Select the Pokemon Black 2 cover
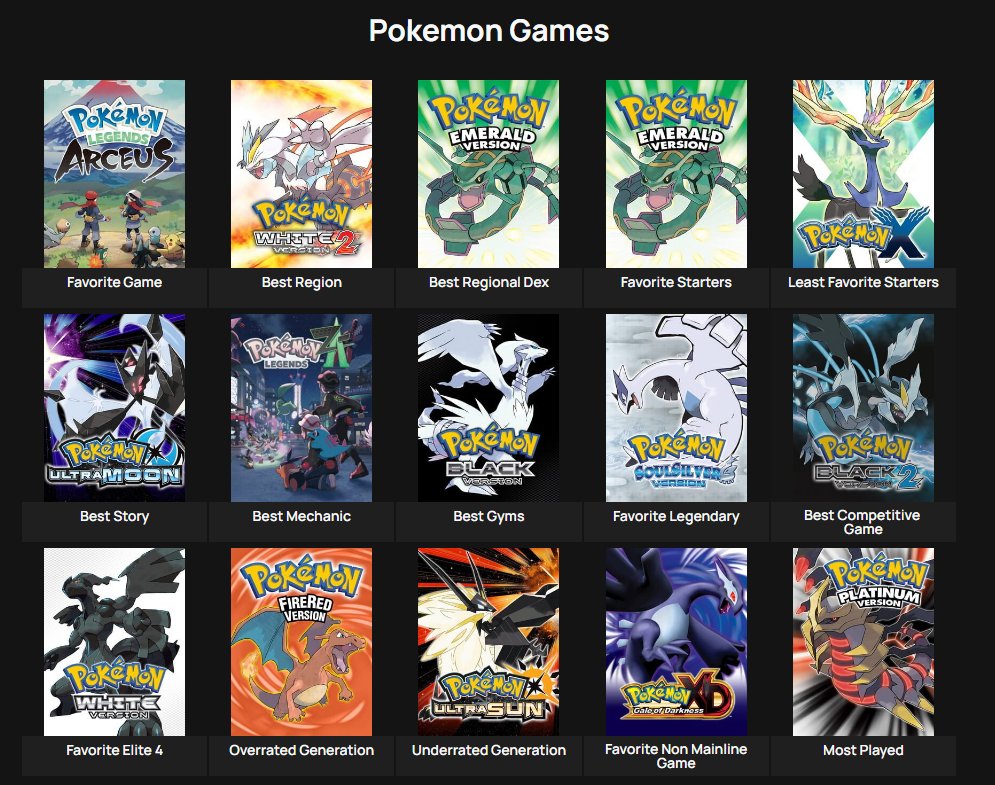The height and width of the screenshot is (785, 995). pyautogui.click(x=864, y=408)
